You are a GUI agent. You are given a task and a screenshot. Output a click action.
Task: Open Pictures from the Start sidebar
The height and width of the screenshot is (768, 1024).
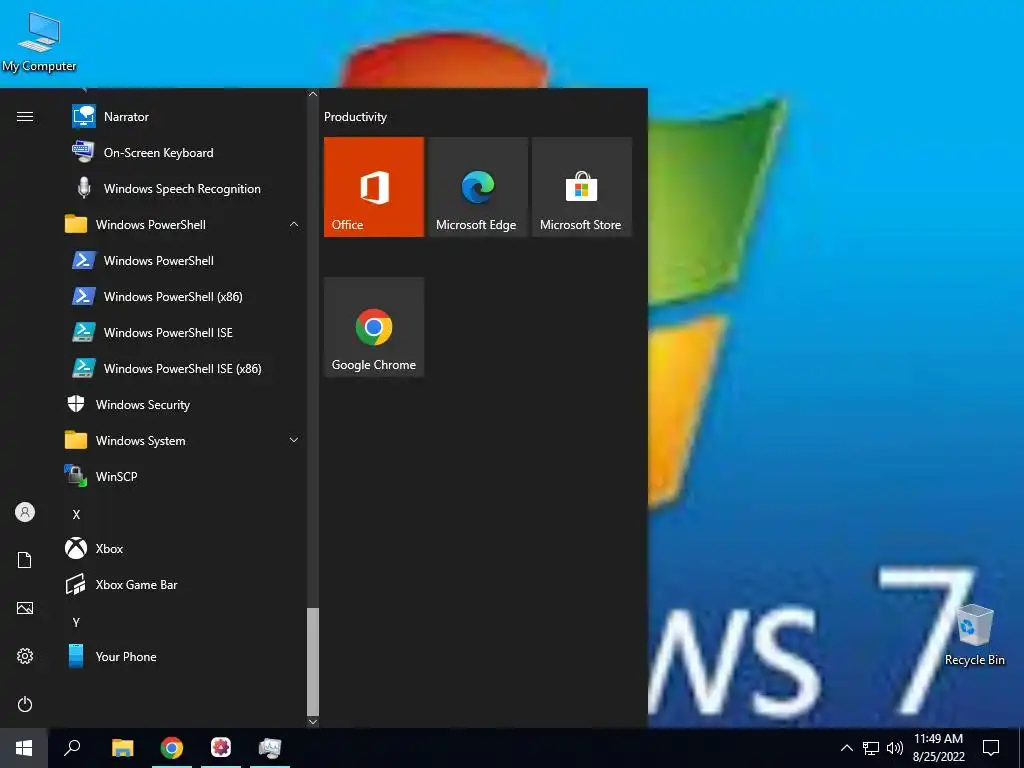click(25, 608)
